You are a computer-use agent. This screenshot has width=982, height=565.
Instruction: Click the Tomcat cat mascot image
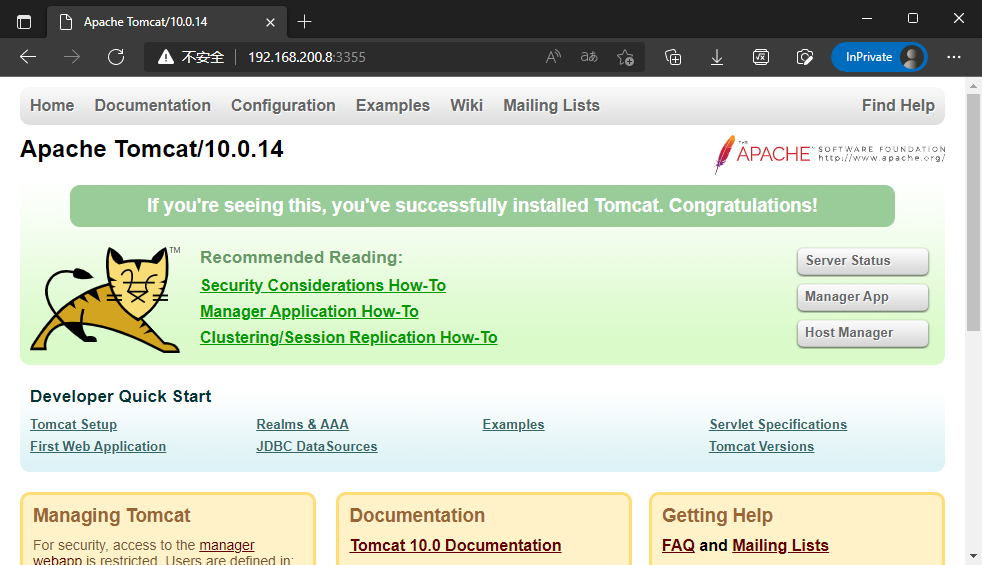105,299
